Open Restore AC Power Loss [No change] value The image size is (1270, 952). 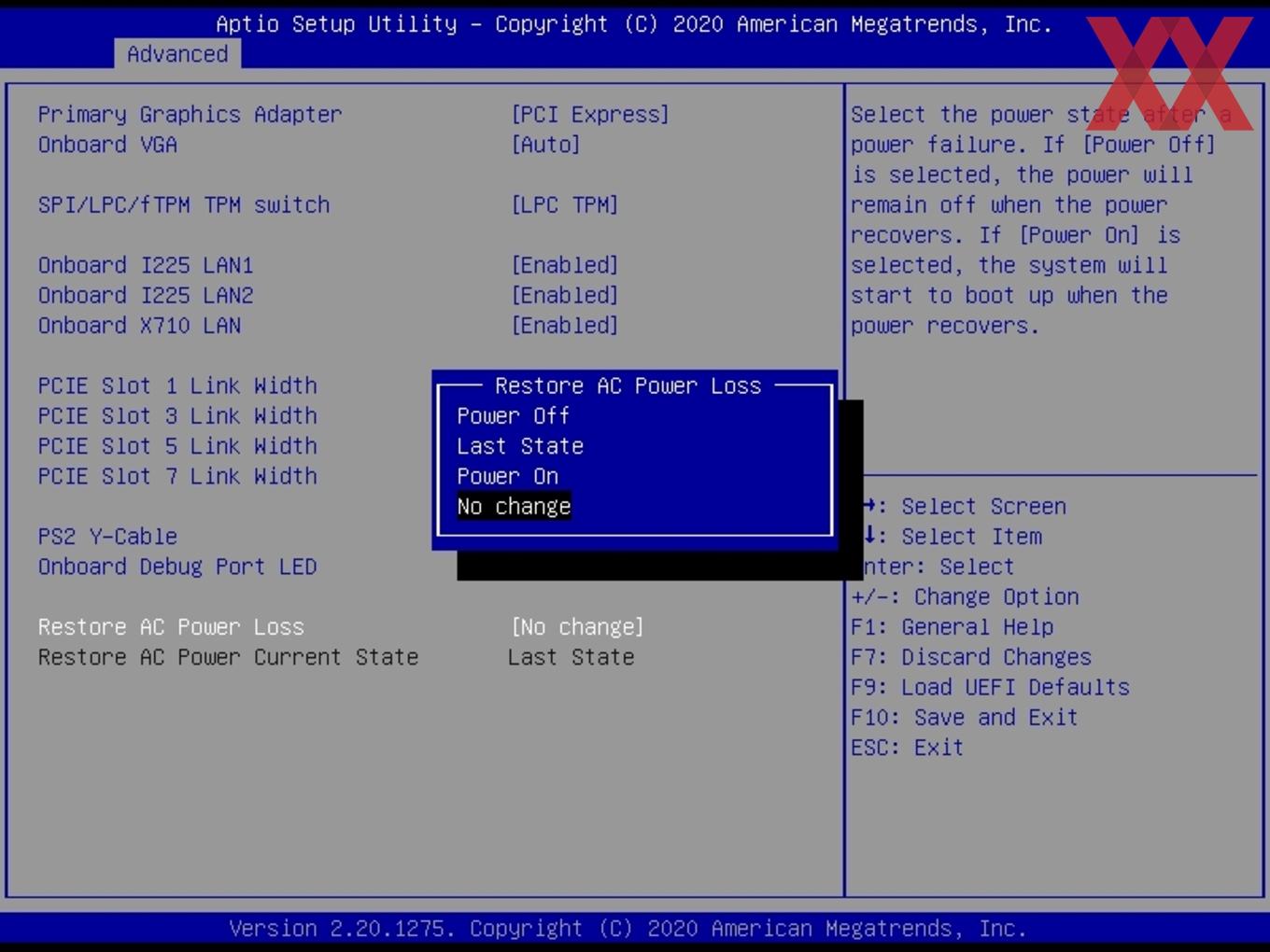[x=577, y=627]
